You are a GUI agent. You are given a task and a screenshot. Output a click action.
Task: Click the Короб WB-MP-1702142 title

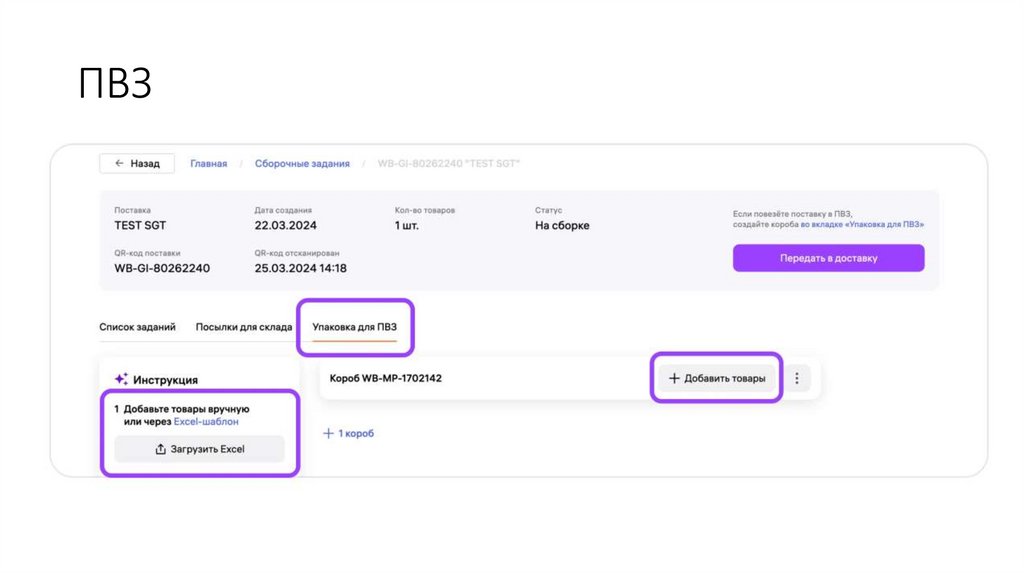[x=386, y=379]
